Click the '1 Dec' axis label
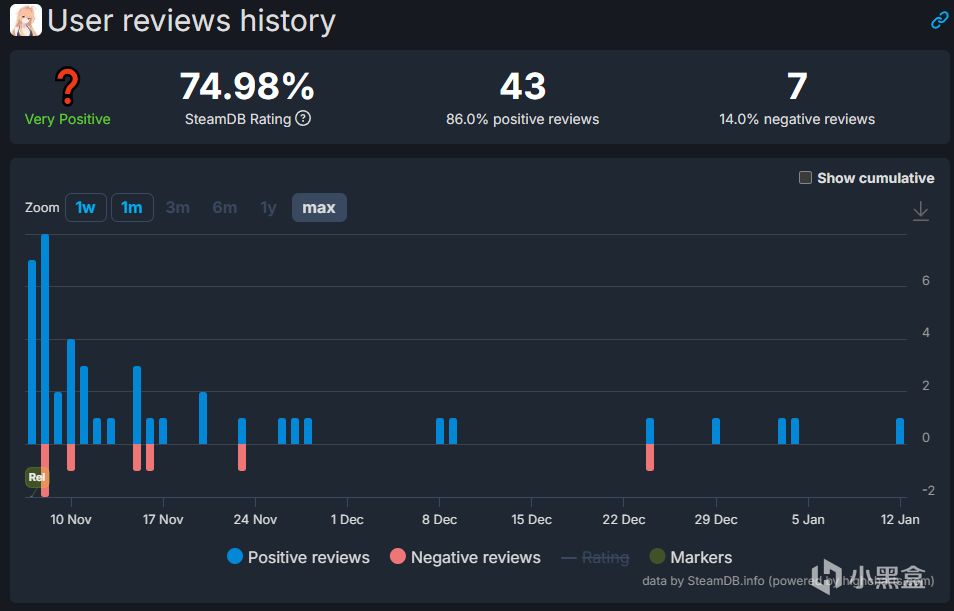The image size is (954, 611). 347,519
